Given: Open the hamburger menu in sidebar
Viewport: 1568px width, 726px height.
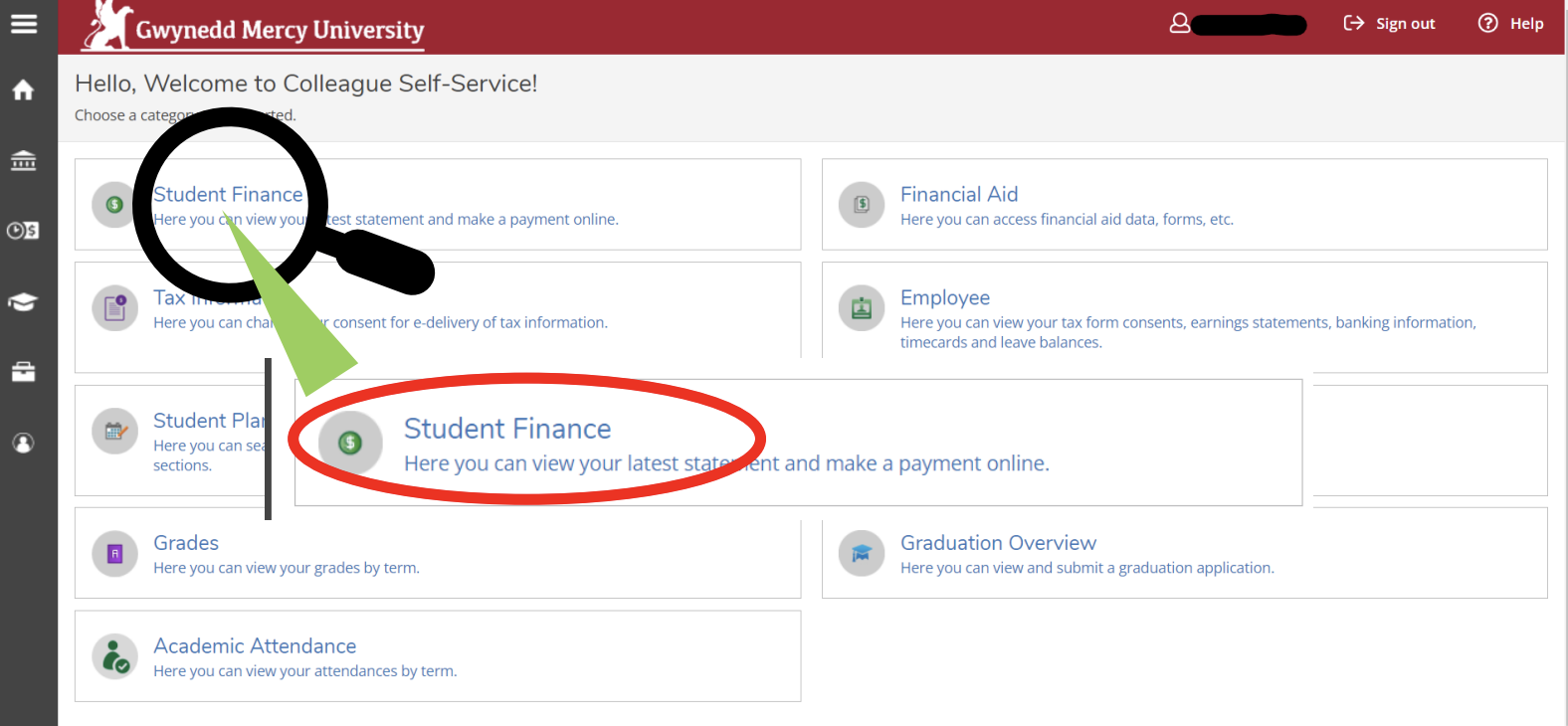Looking at the screenshot, I should (24, 23).
